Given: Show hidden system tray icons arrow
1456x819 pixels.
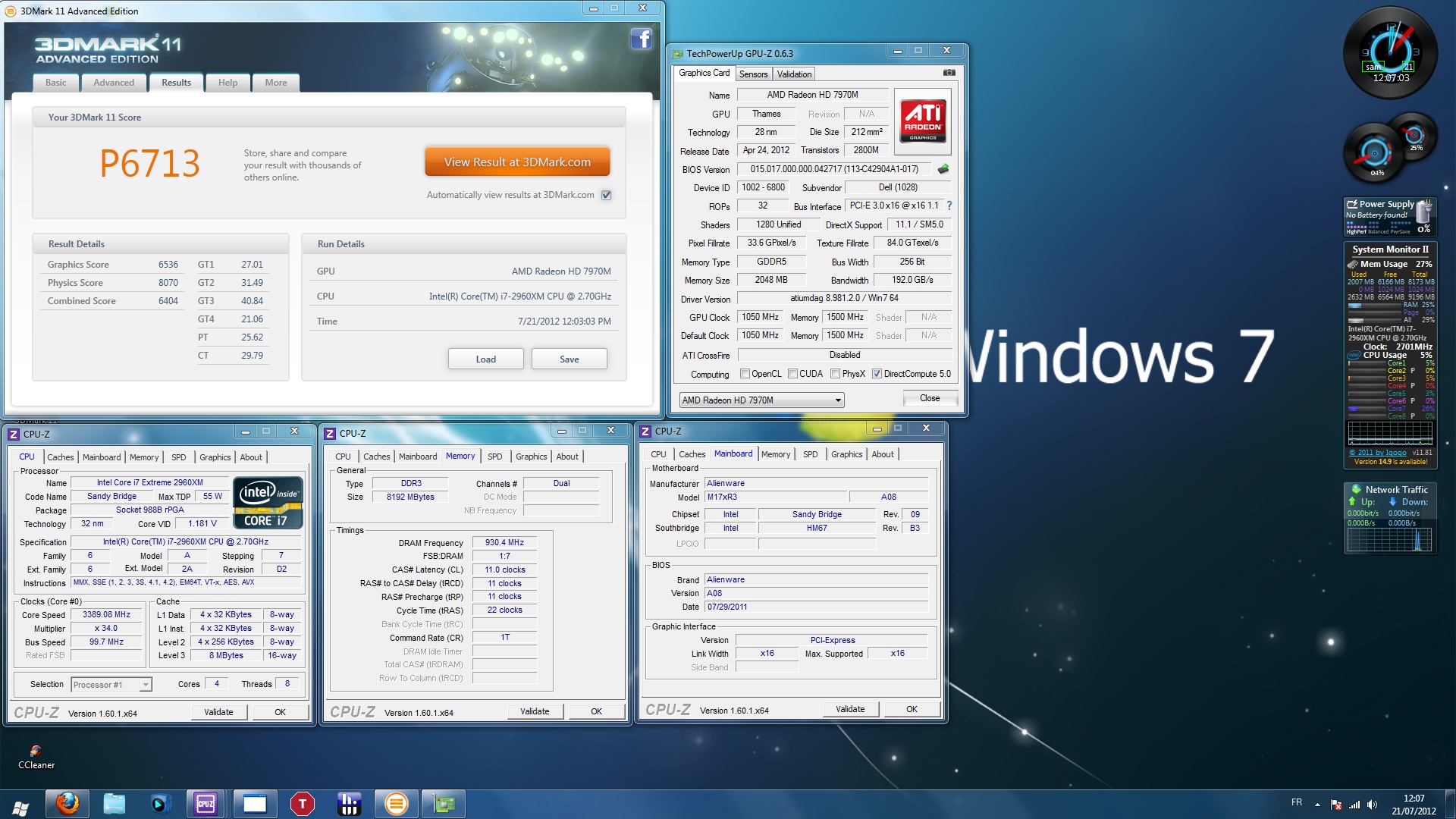Looking at the screenshot, I should tap(1317, 804).
